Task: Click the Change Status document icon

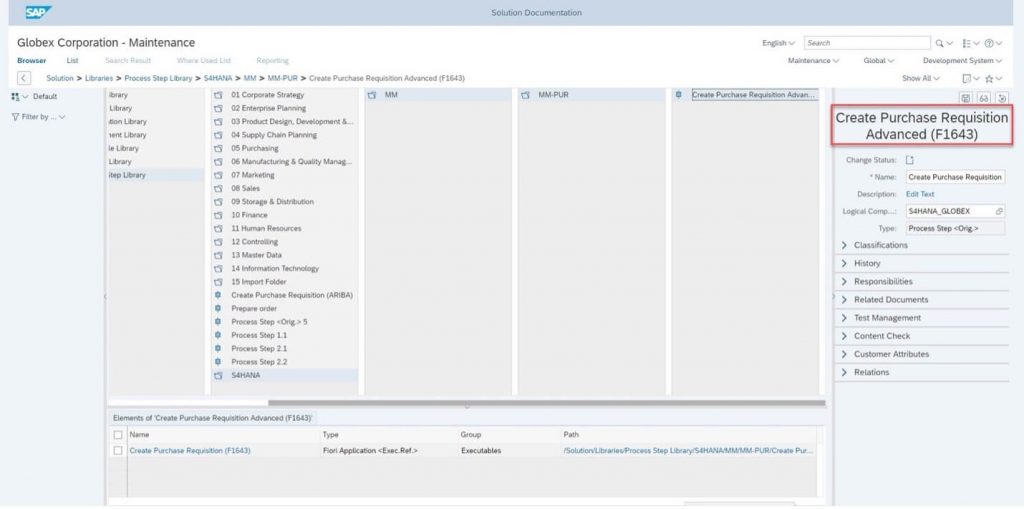Action: [x=910, y=160]
